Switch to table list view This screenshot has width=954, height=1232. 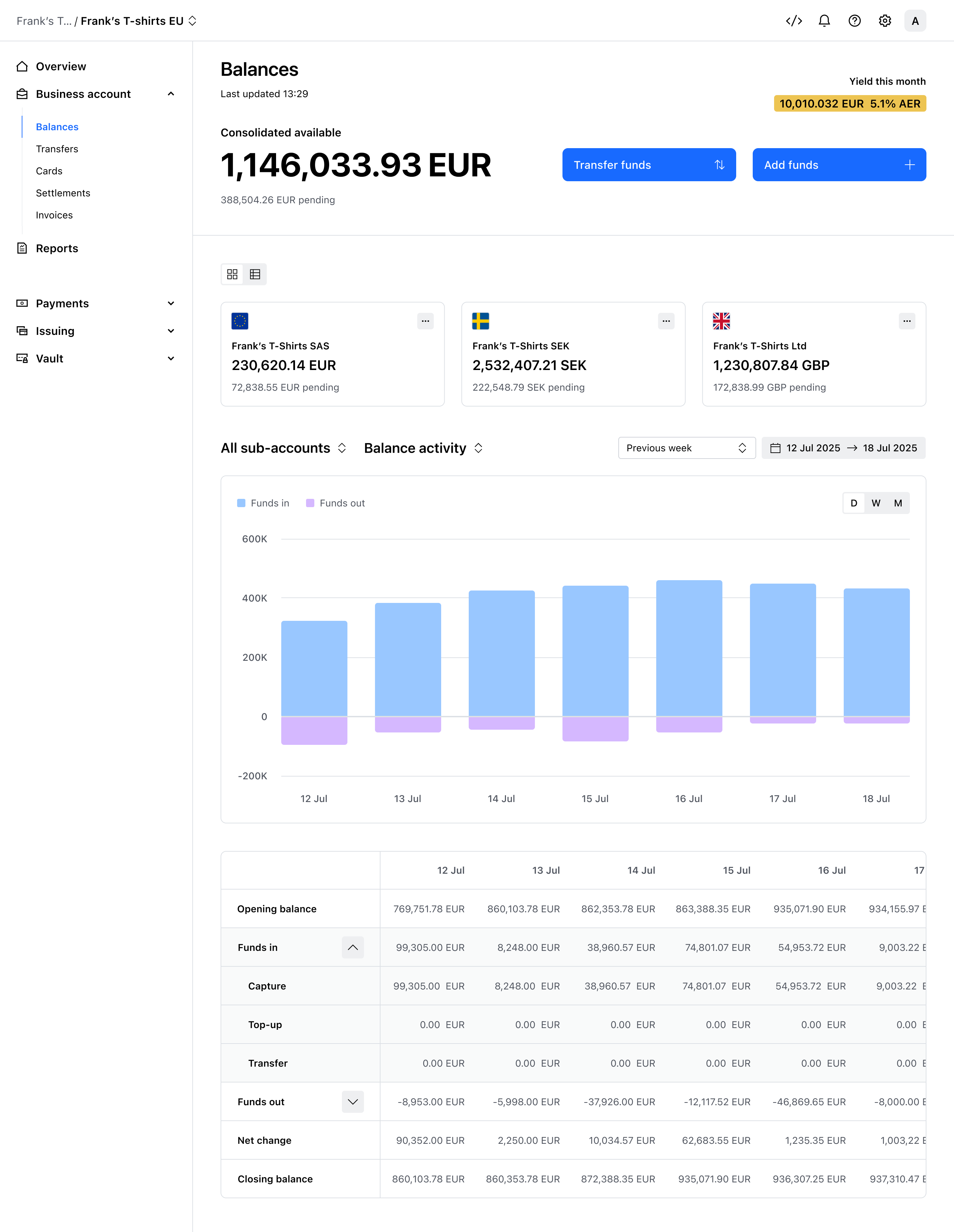(x=255, y=274)
